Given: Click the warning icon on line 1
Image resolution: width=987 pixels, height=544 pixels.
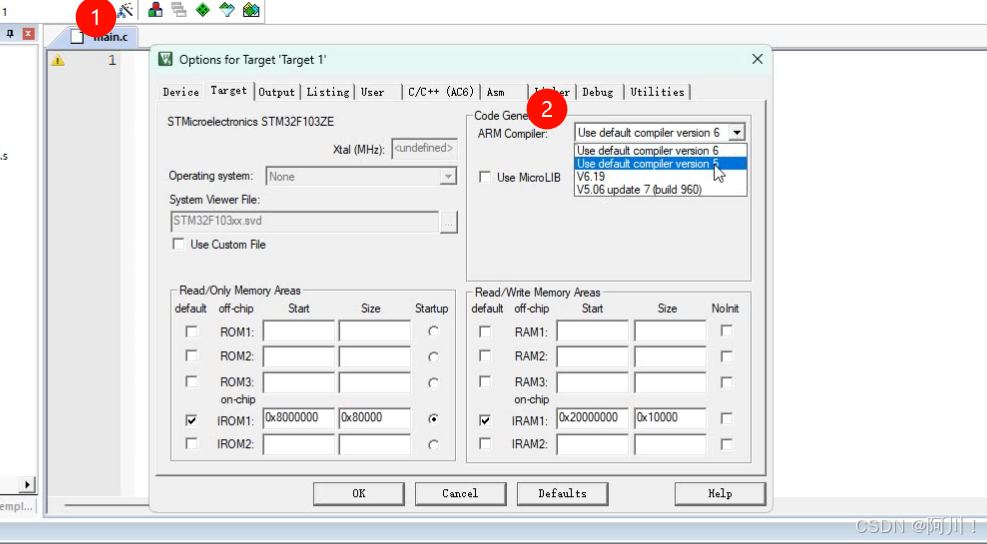Looking at the screenshot, I should pos(58,60).
